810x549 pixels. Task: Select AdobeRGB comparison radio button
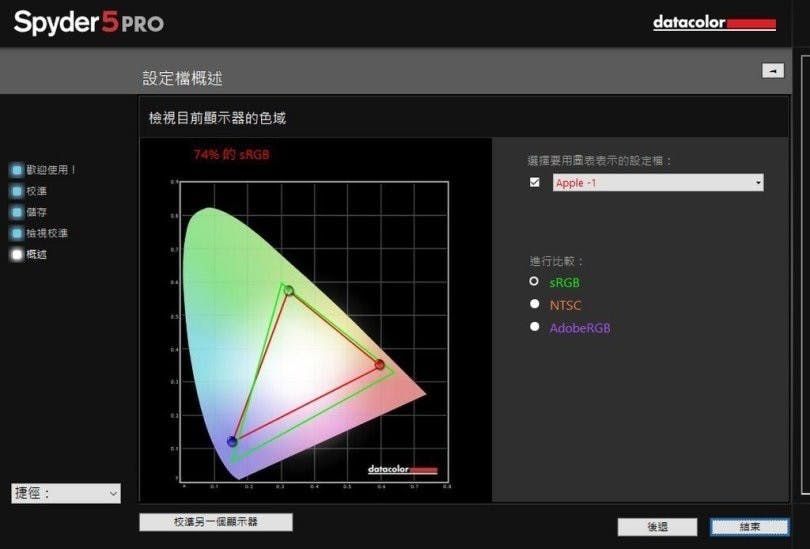pos(535,326)
